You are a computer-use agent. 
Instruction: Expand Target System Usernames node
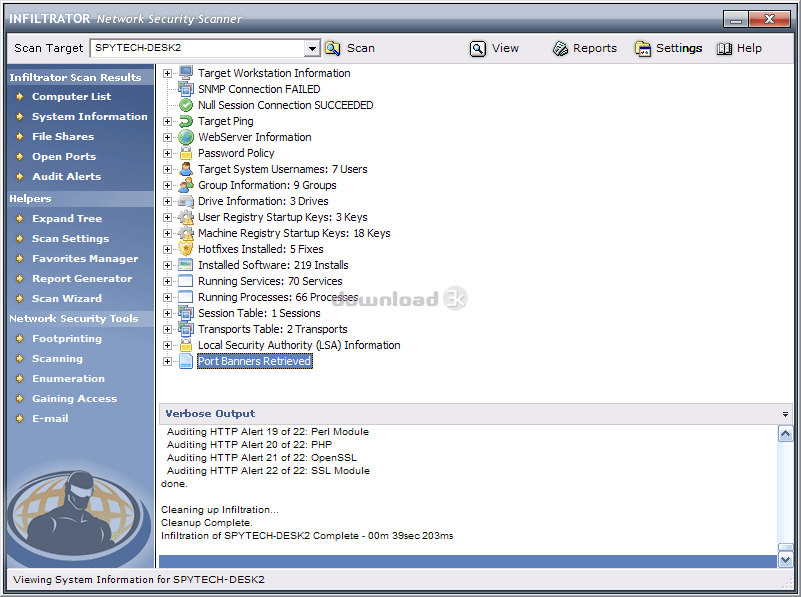167,170
